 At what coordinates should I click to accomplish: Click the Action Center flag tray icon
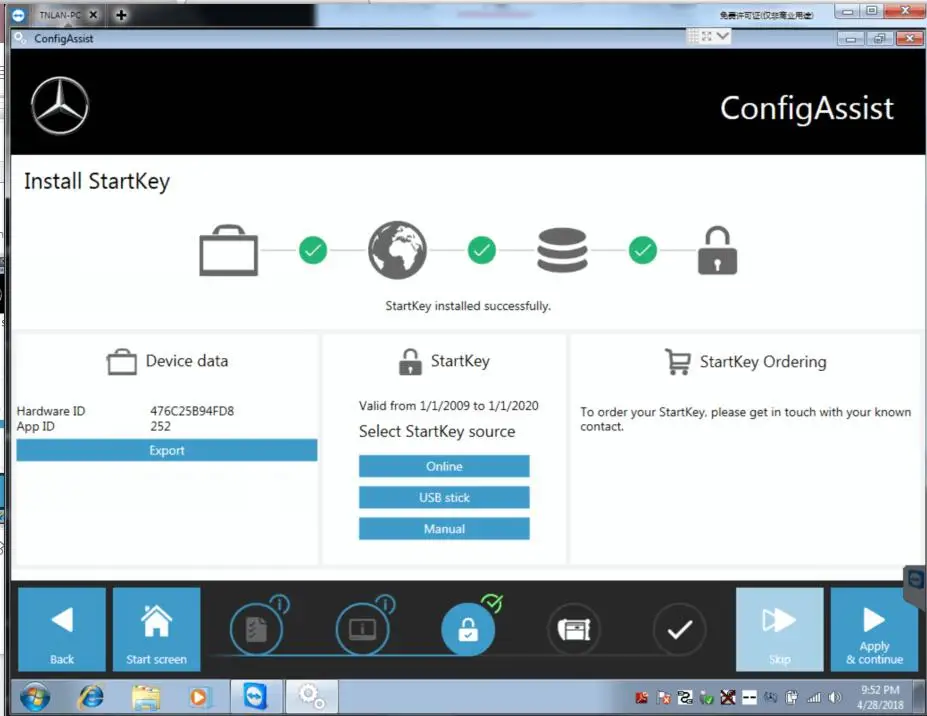point(663,698)
